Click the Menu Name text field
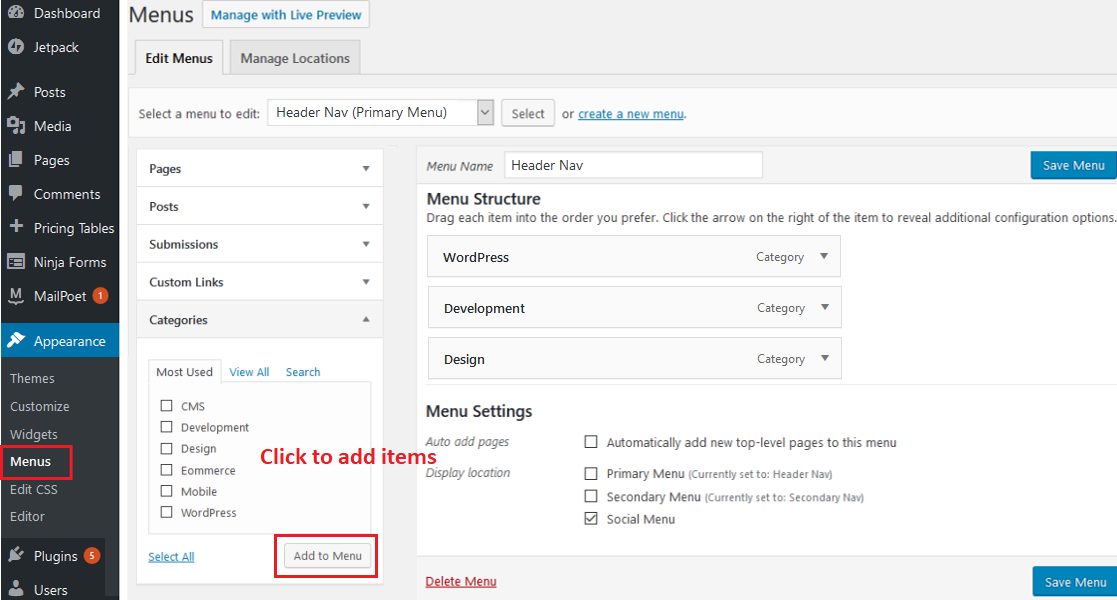 coord(634,165)
